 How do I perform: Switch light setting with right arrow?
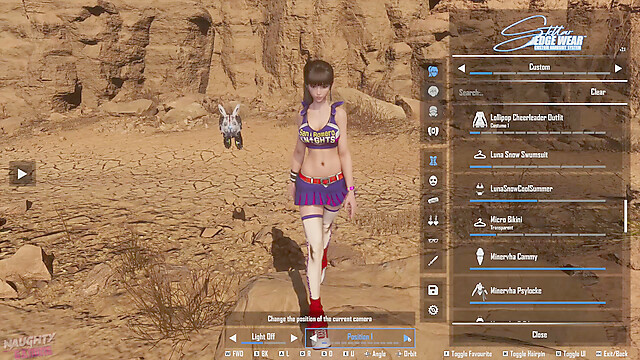tap(294, 338)
